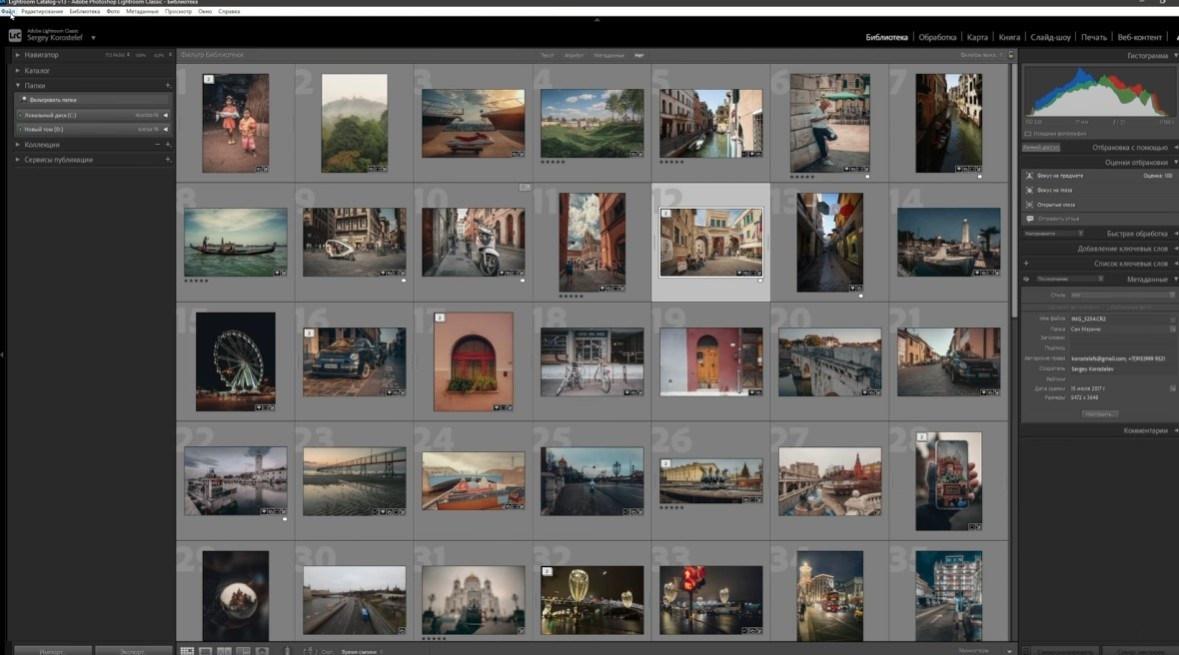Expand the Каталог panel
The image size is (1179, 655).
click(17, 71)
